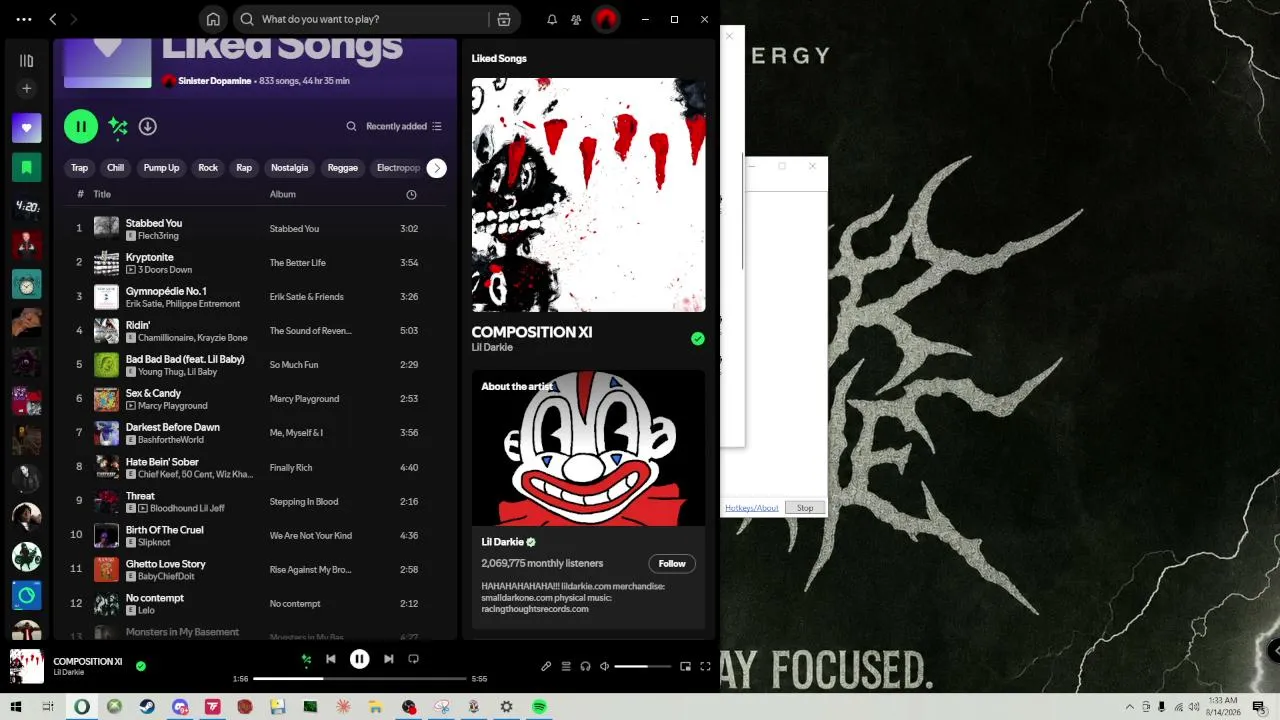Sort by the Album column header
Viewport: 1280px width, 720px height.
click(283, 194)
